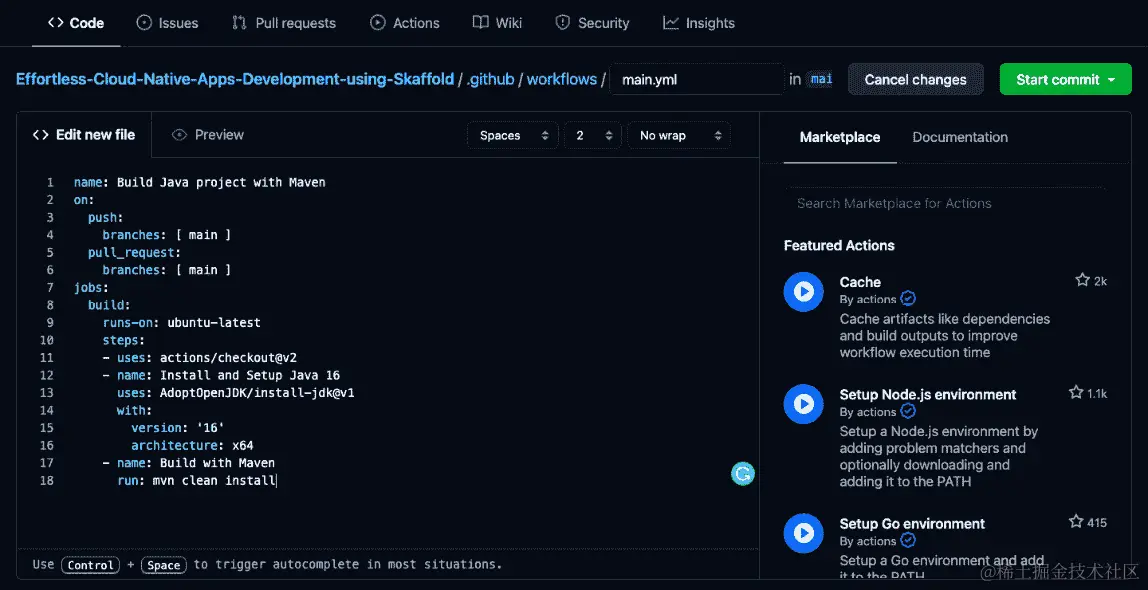This screenshot has height=590, width=1148.
Task: Open the Cache action title
Action: coord(860,282)
